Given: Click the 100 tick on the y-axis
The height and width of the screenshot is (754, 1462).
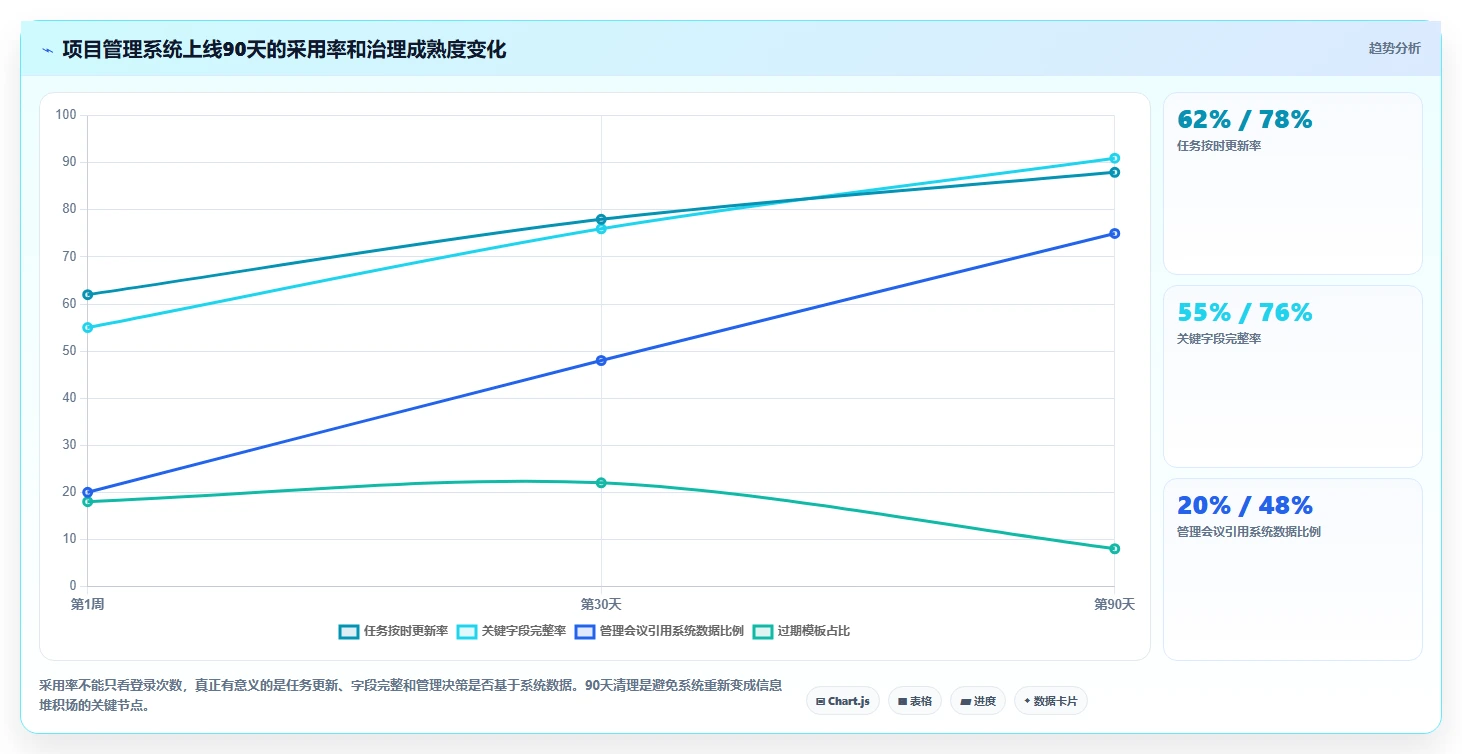Looking at the screenshot, I should point(66,115).
